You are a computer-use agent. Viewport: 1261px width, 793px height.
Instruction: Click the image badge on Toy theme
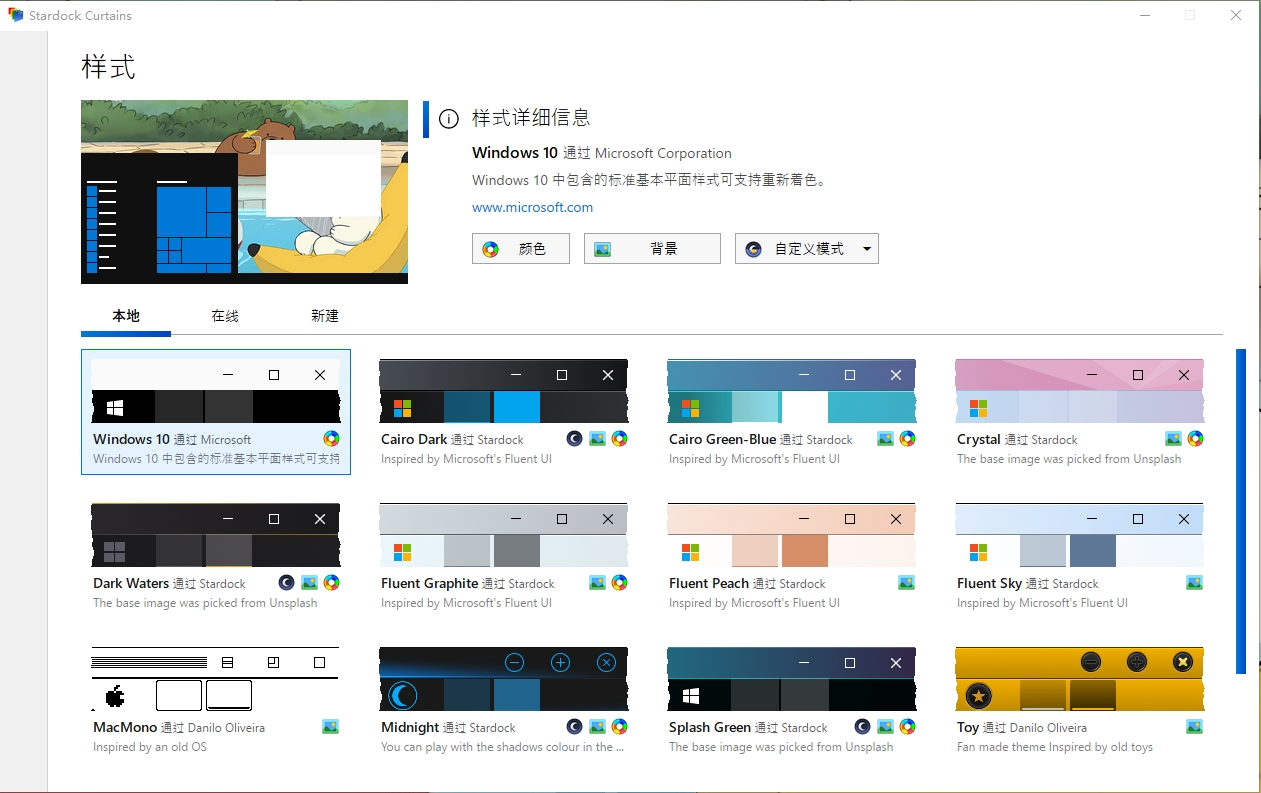[x=1194, y=726]
